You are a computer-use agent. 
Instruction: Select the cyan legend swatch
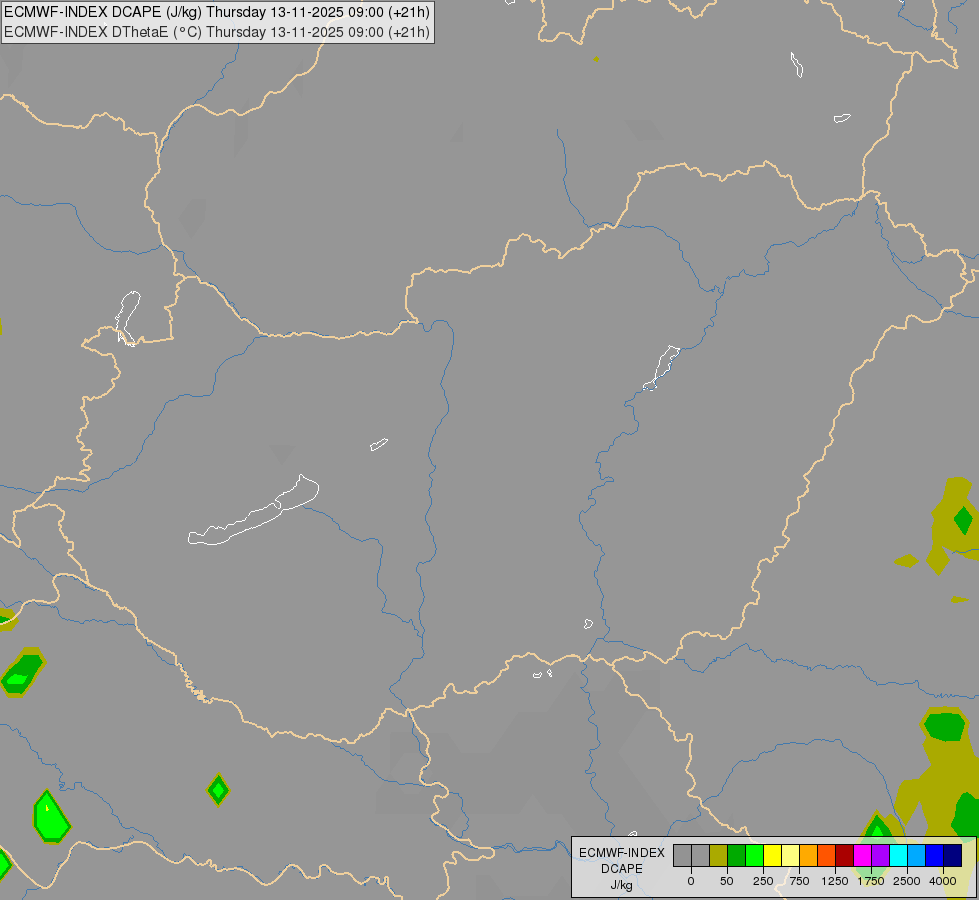(x=898, y=856)
